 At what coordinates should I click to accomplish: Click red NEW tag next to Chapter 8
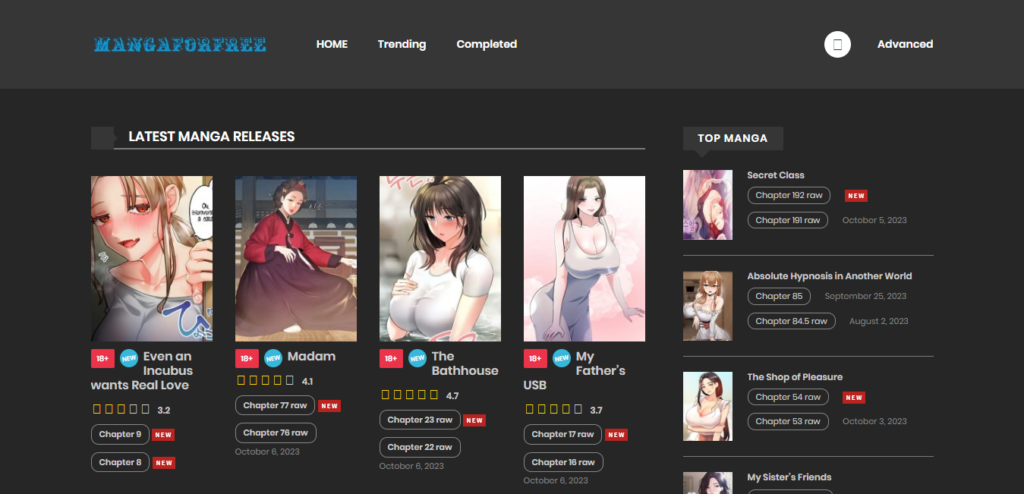point(164,463)
